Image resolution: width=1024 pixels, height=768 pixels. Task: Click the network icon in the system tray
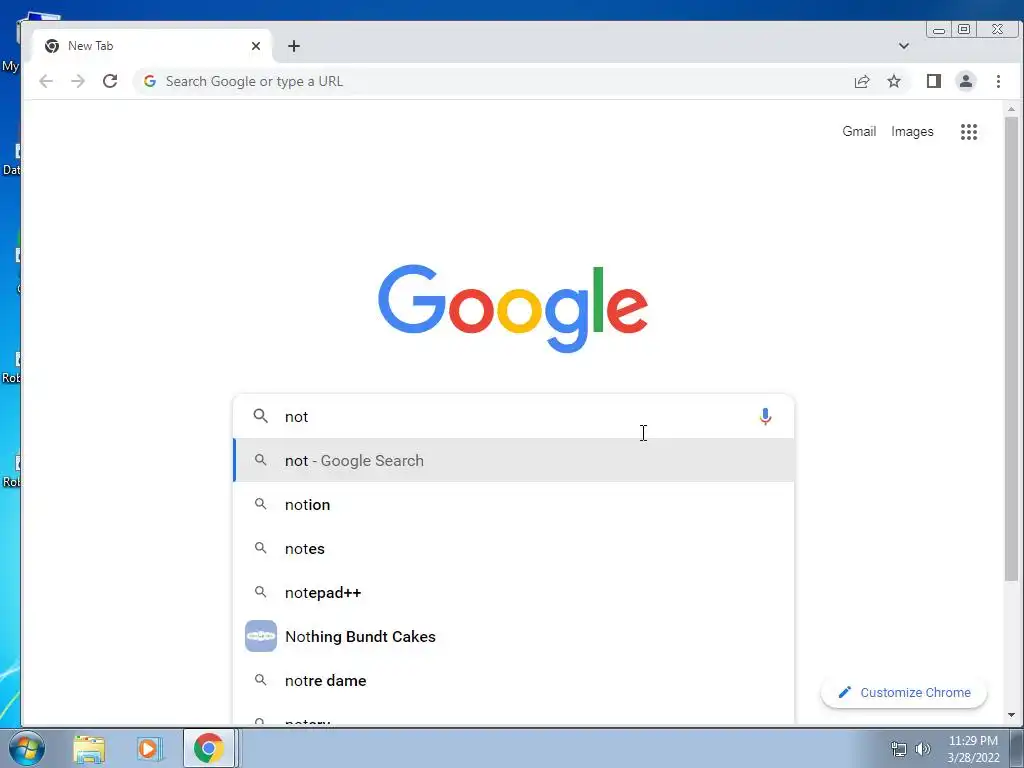click(899, 749)
